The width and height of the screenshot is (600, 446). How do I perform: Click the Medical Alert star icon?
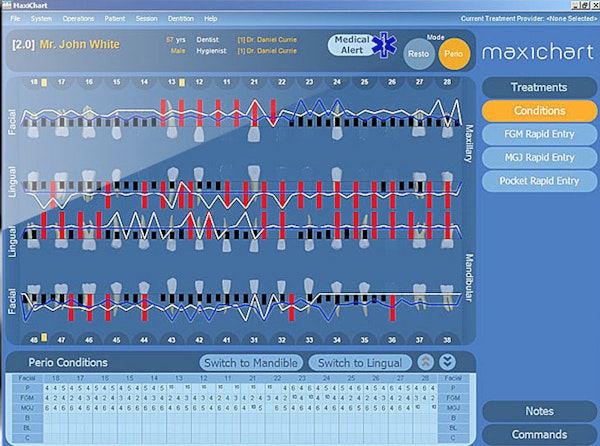point(386,46)
